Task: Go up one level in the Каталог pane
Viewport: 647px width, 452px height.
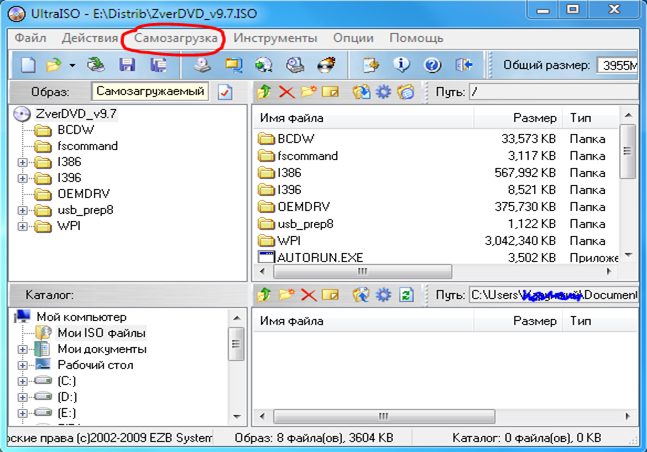Action: click(x=264, y=295)
